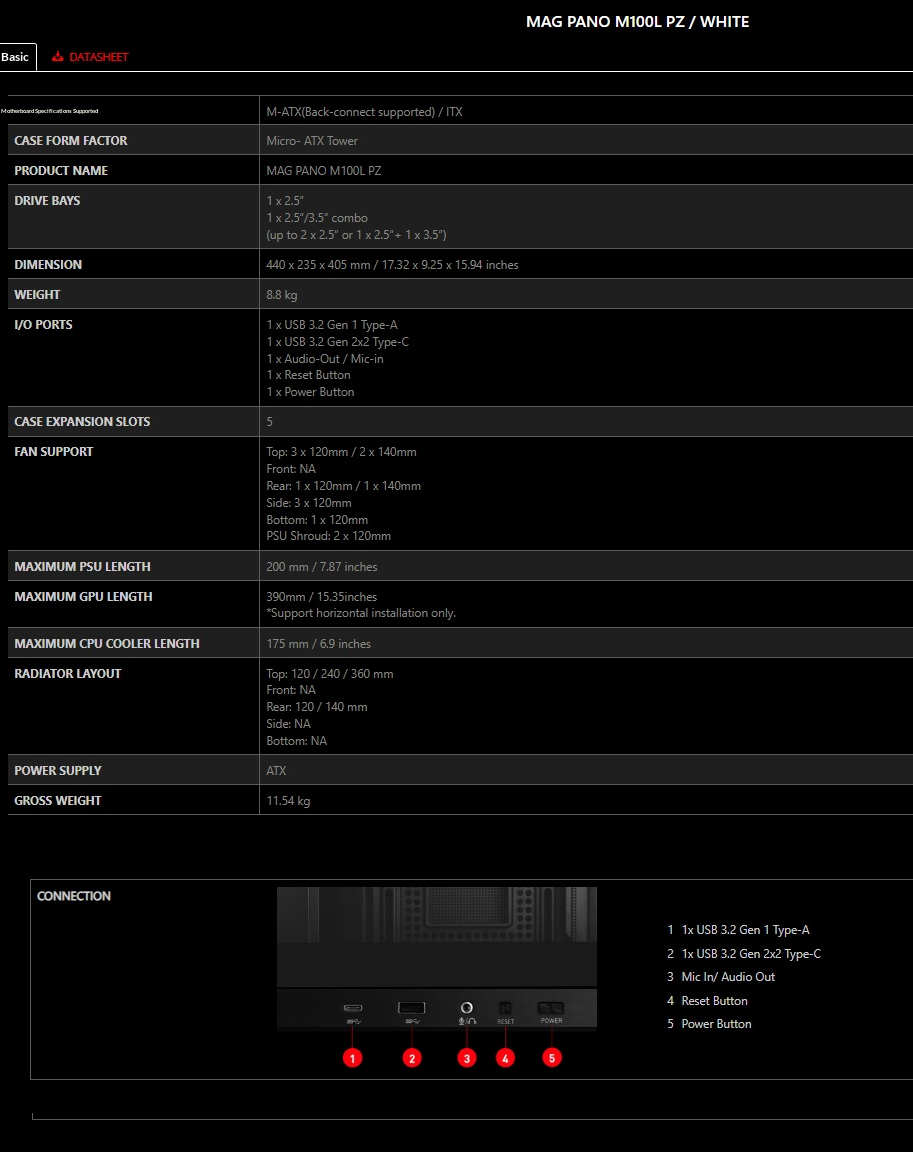This screenshot has width=913, height=1152.
Task: Click the MAXIMUM GPU LENGTH label
Action: click(x=83, y=597)
